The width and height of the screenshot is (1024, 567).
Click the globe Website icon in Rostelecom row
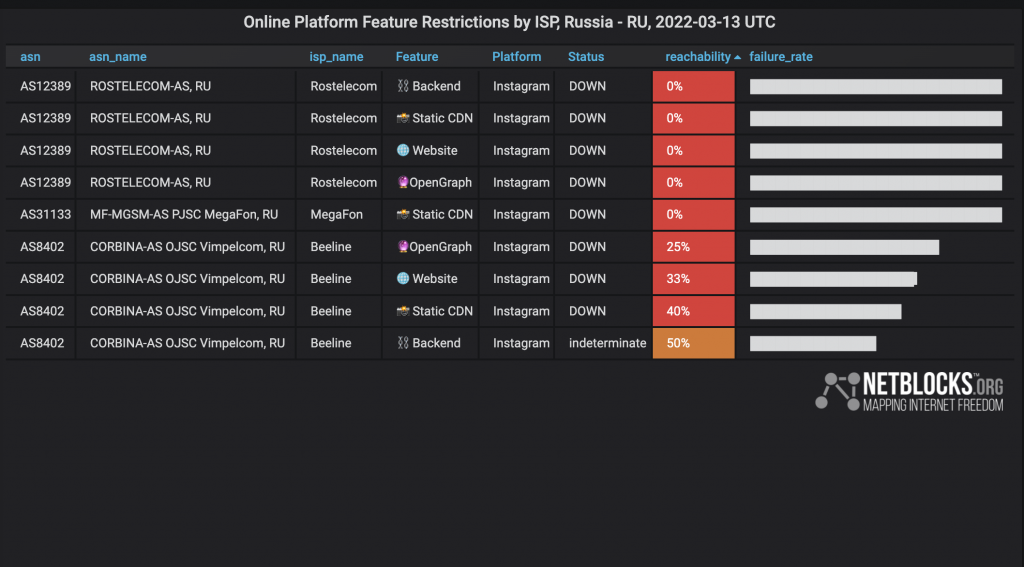403,150
